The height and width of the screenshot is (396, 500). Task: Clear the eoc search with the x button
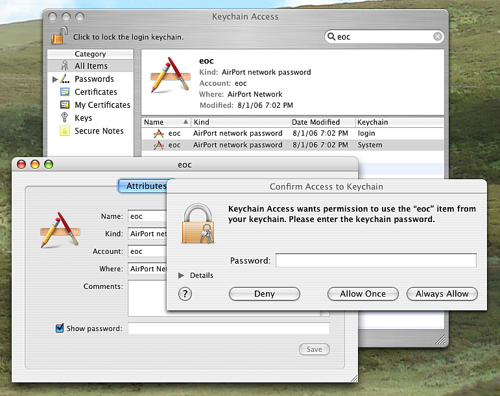click(437, 36)
